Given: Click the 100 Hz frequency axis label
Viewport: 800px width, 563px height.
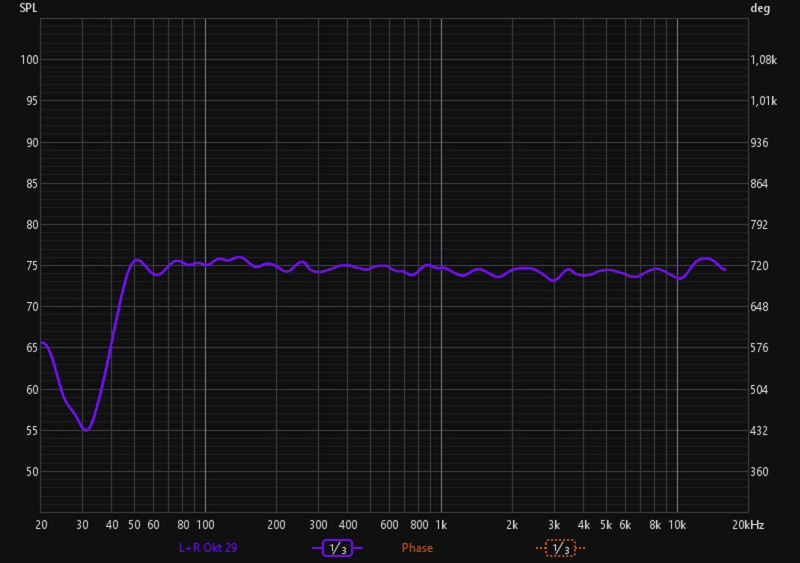Looking at the screenshot, I should [x=205, y=525].
